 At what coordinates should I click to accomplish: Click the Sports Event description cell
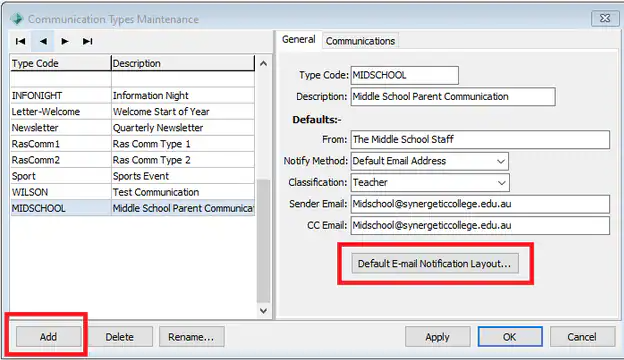pyautogui.click(x=183, y=176)
